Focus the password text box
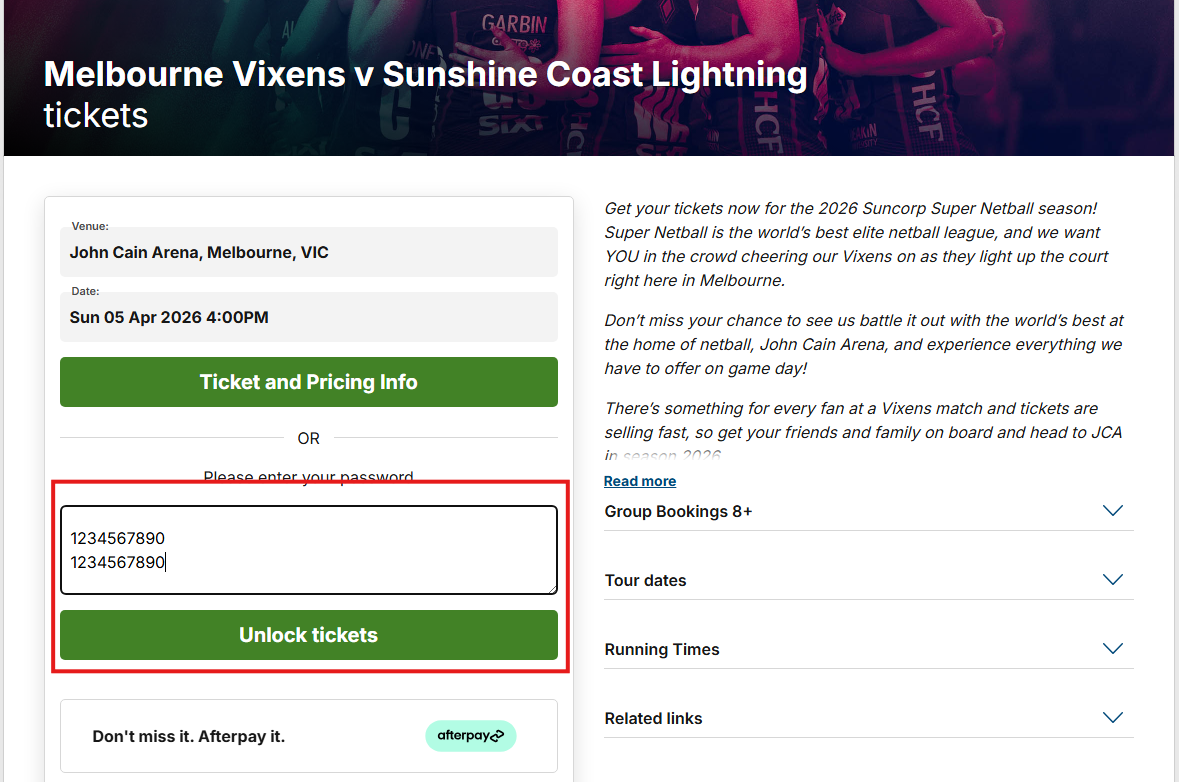This screenshot has height=782, width=1179. [308, 550]
